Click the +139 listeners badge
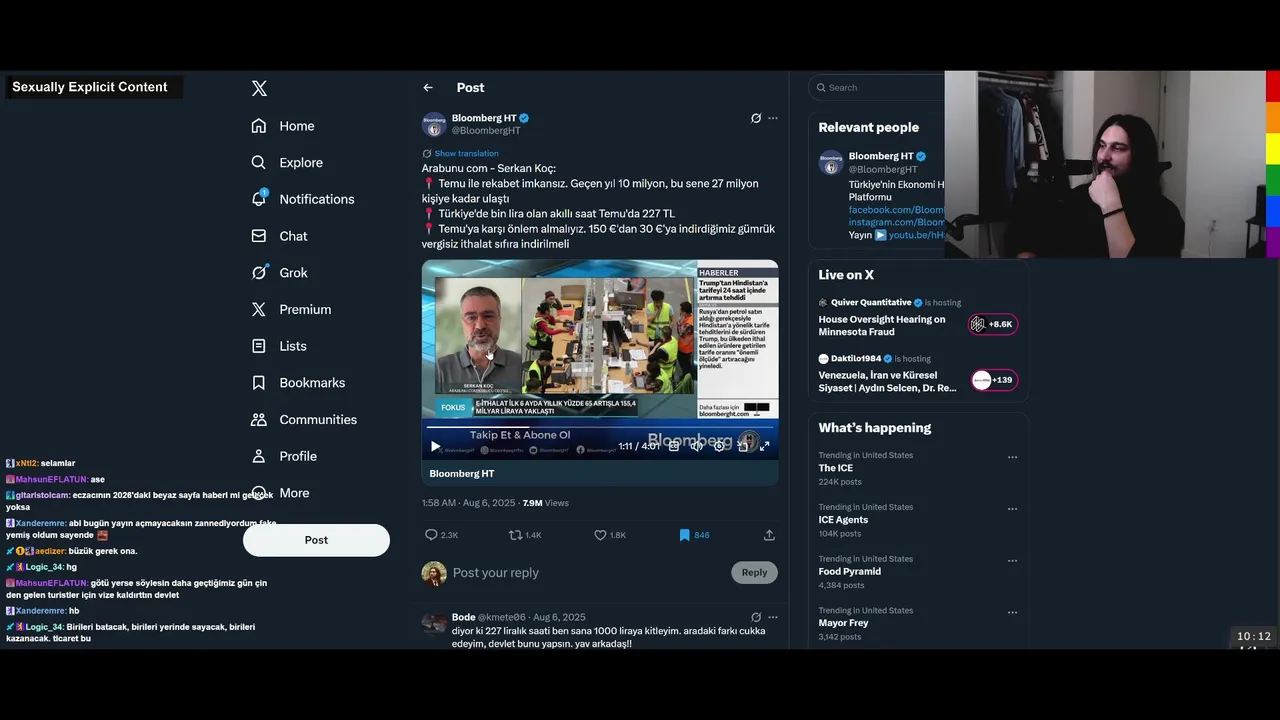The height and width of the screenshot is (720, 1280). [993, 380]
